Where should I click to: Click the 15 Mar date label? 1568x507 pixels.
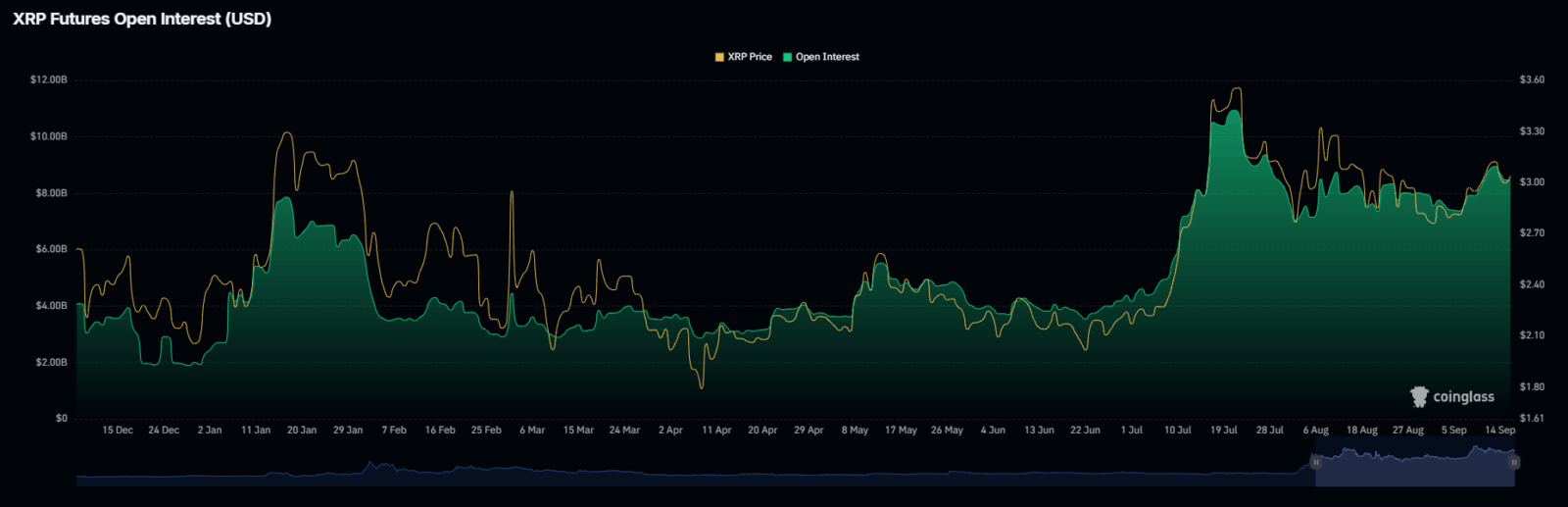[578, 431]
